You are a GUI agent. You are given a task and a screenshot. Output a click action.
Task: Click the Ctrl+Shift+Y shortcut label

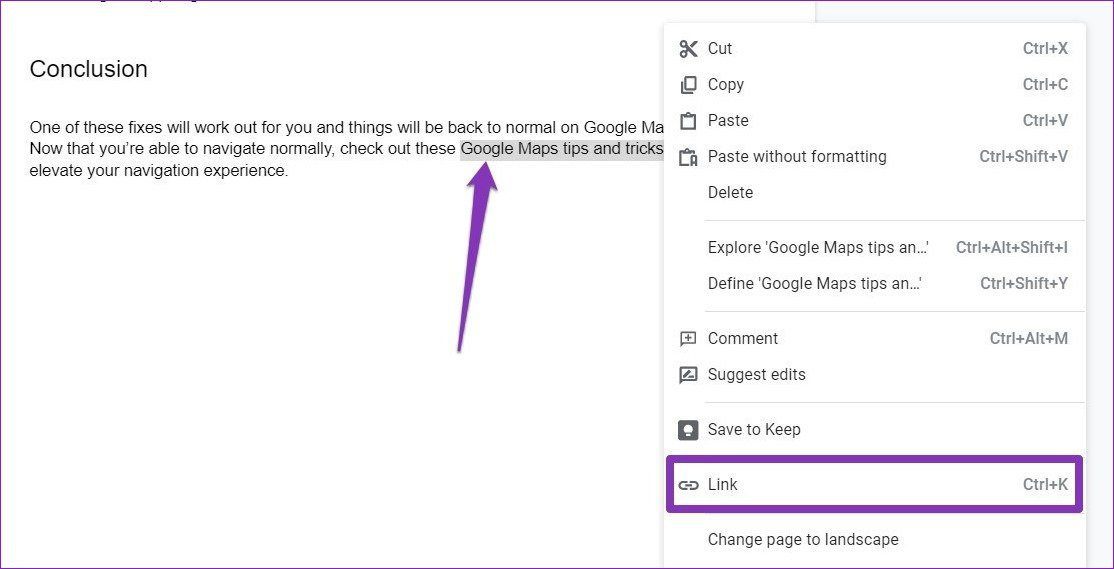click(x=1024, y=283)
